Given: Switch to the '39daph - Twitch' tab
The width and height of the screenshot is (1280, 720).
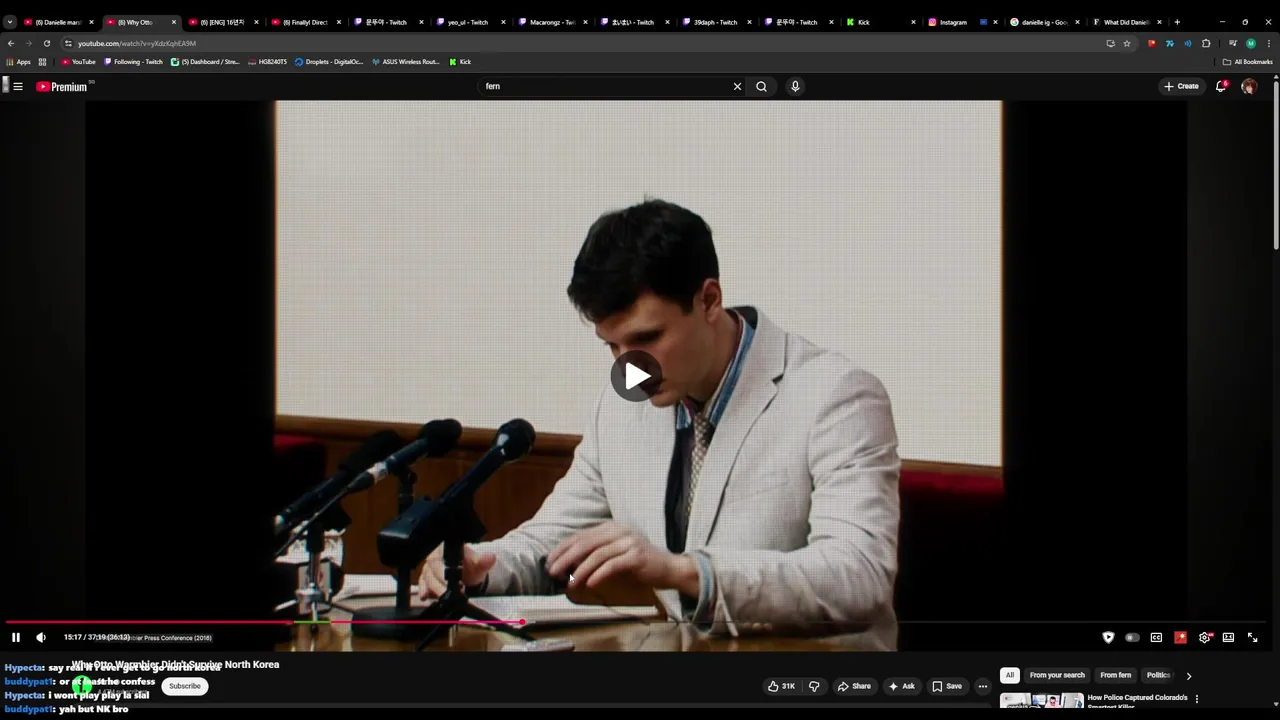Looking at the screenshot, I should (x=716, y=22).
